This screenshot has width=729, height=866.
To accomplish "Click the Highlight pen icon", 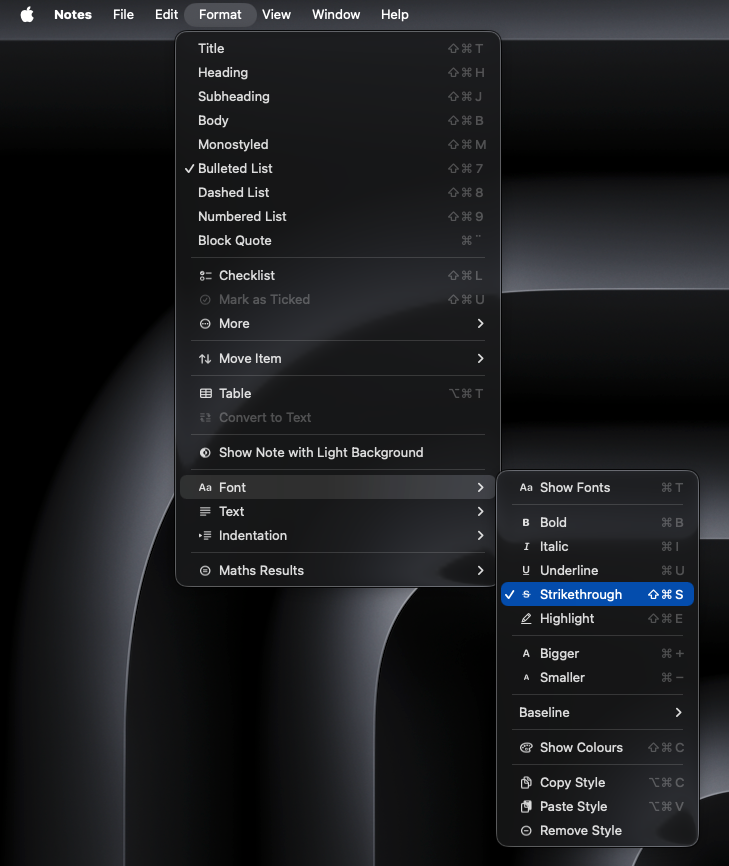I will [526, 619].
